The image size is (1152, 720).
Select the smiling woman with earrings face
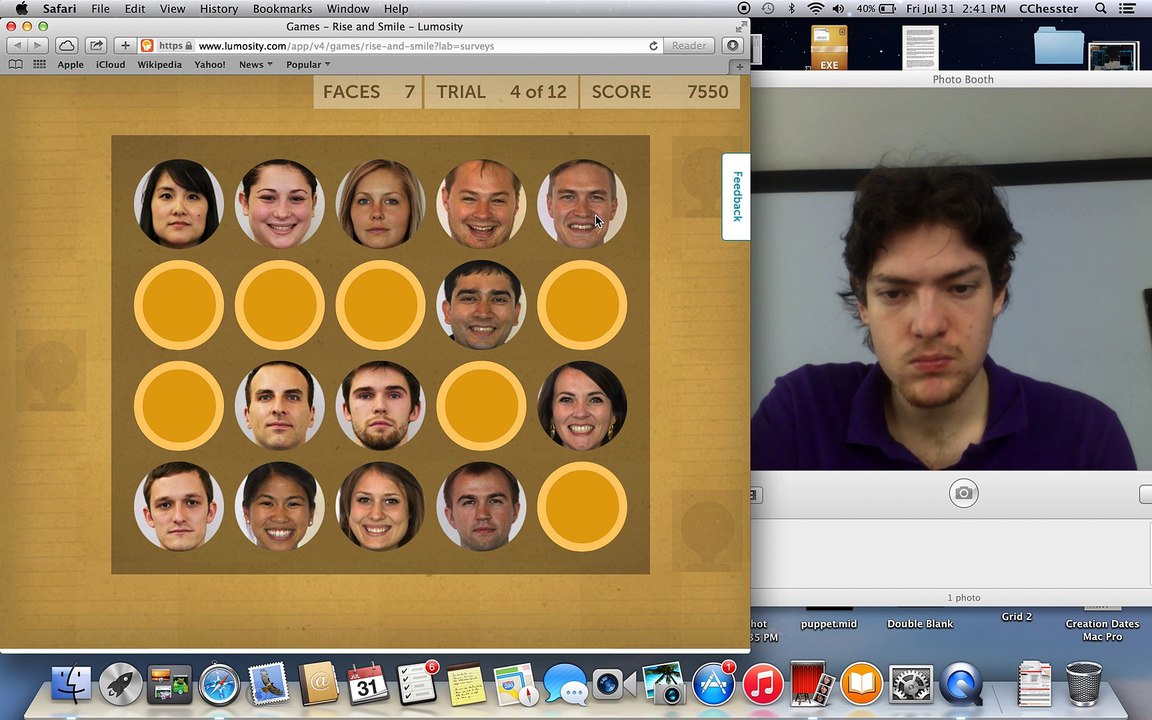[x=582, y=406]
